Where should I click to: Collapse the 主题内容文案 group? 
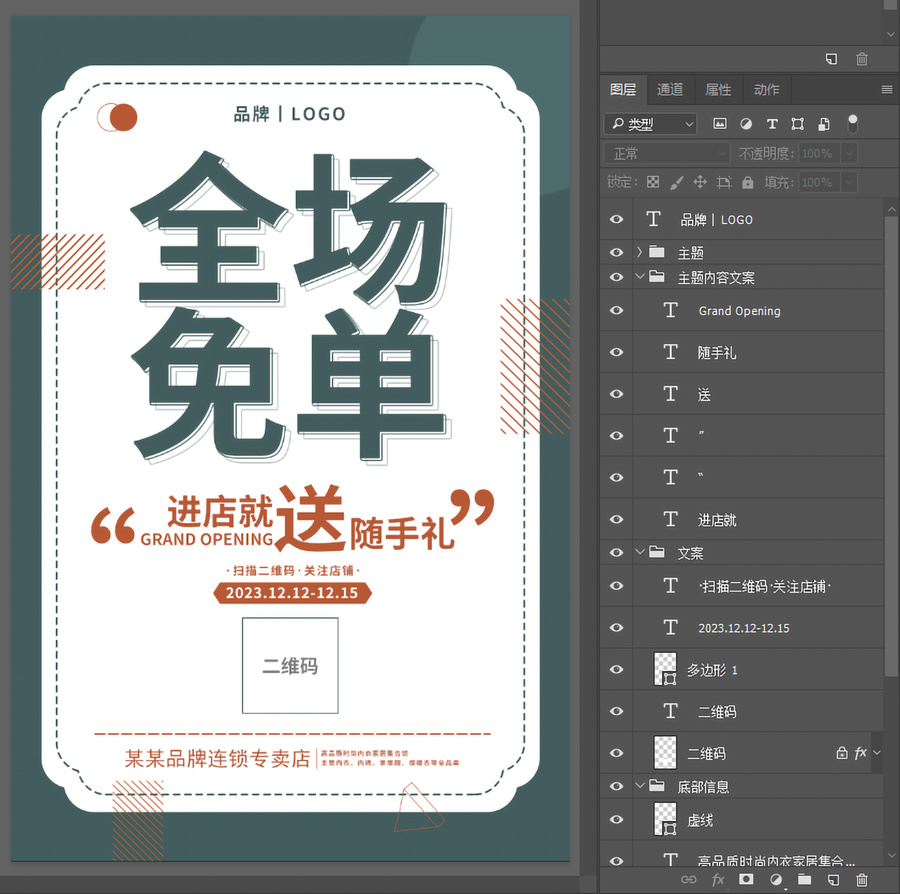640,277
